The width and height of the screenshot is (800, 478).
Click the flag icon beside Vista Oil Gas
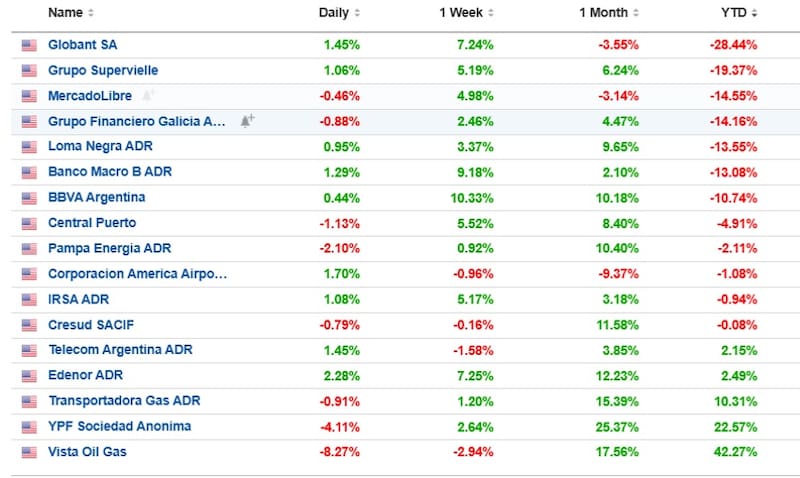pyautogui.click(x=28, y=452)
